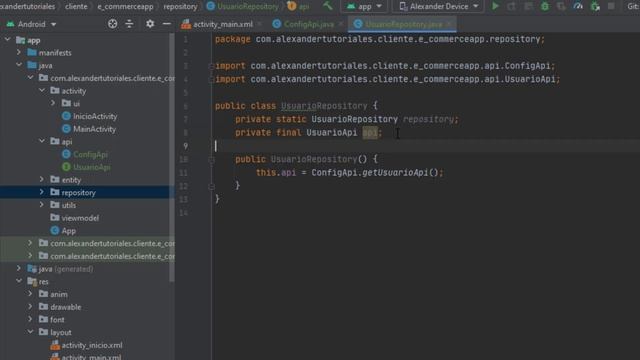Expand the entity package arrow
The image size is (640, 360).
[x=42, y=179]
